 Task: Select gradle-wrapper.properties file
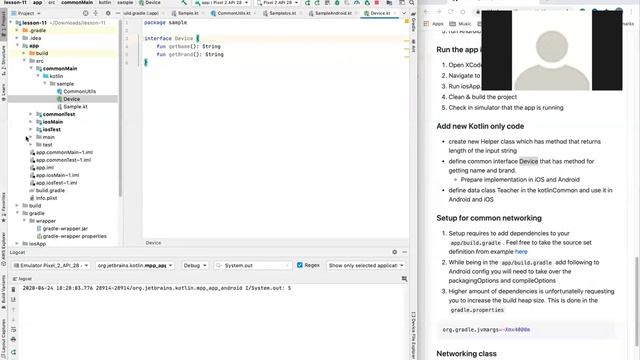click(x=71, y=236)
